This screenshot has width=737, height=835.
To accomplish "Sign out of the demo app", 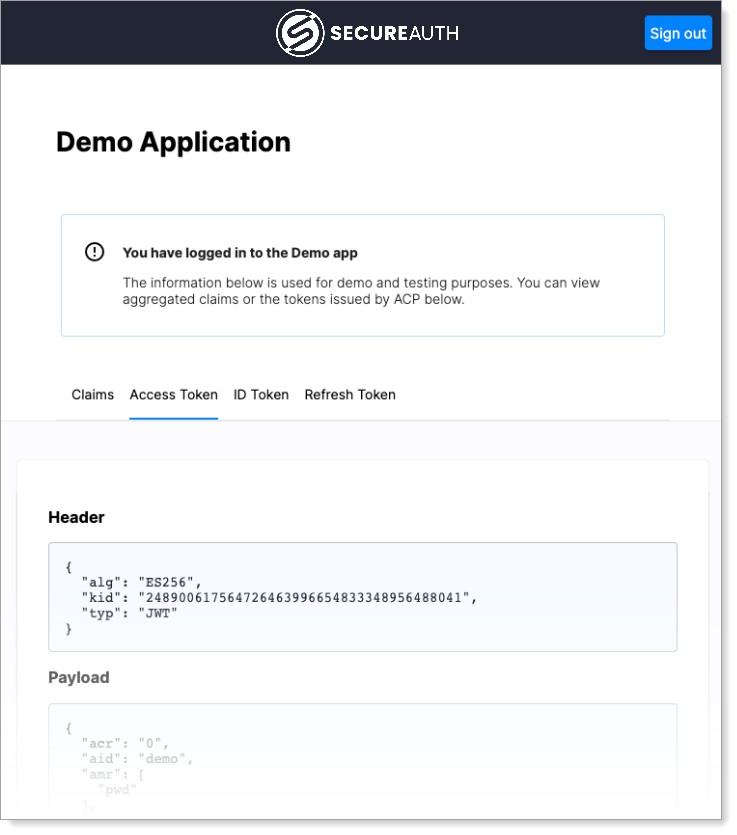I will pyautogui.click(x=678, y=33).
